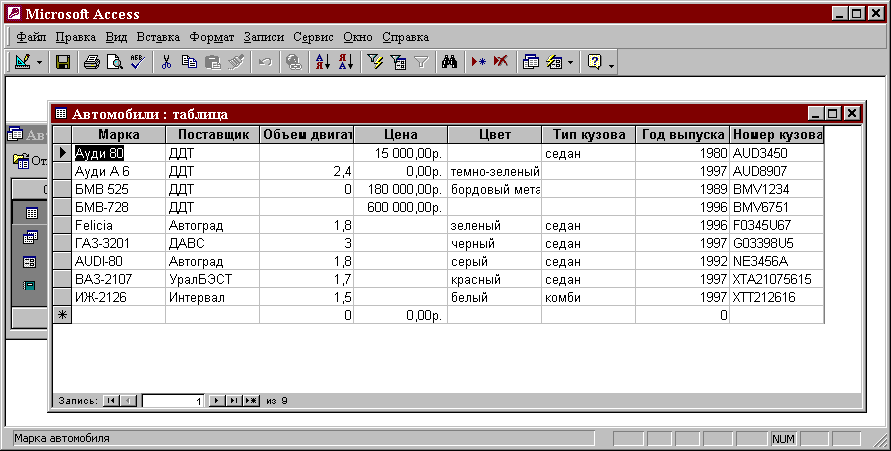Select the Год выпуска column header

point(682,135)
